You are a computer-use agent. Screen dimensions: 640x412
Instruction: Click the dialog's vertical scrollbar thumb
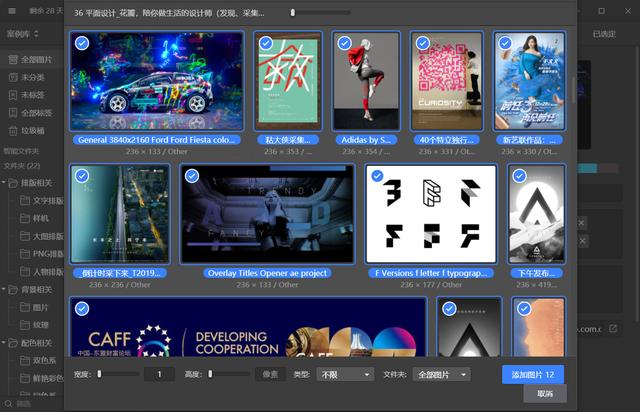pos(573,90)
